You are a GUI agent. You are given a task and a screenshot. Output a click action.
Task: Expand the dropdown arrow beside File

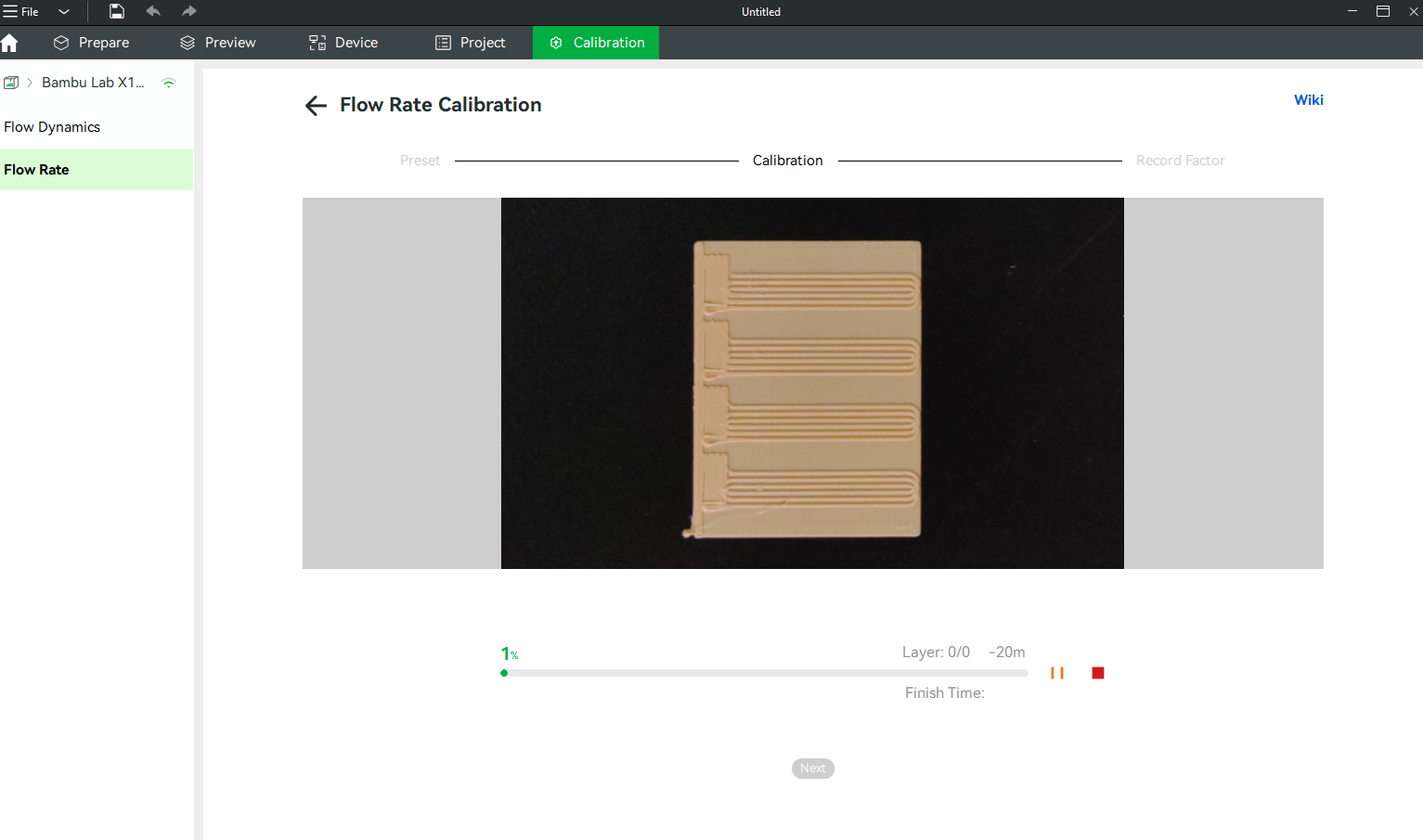64,12
